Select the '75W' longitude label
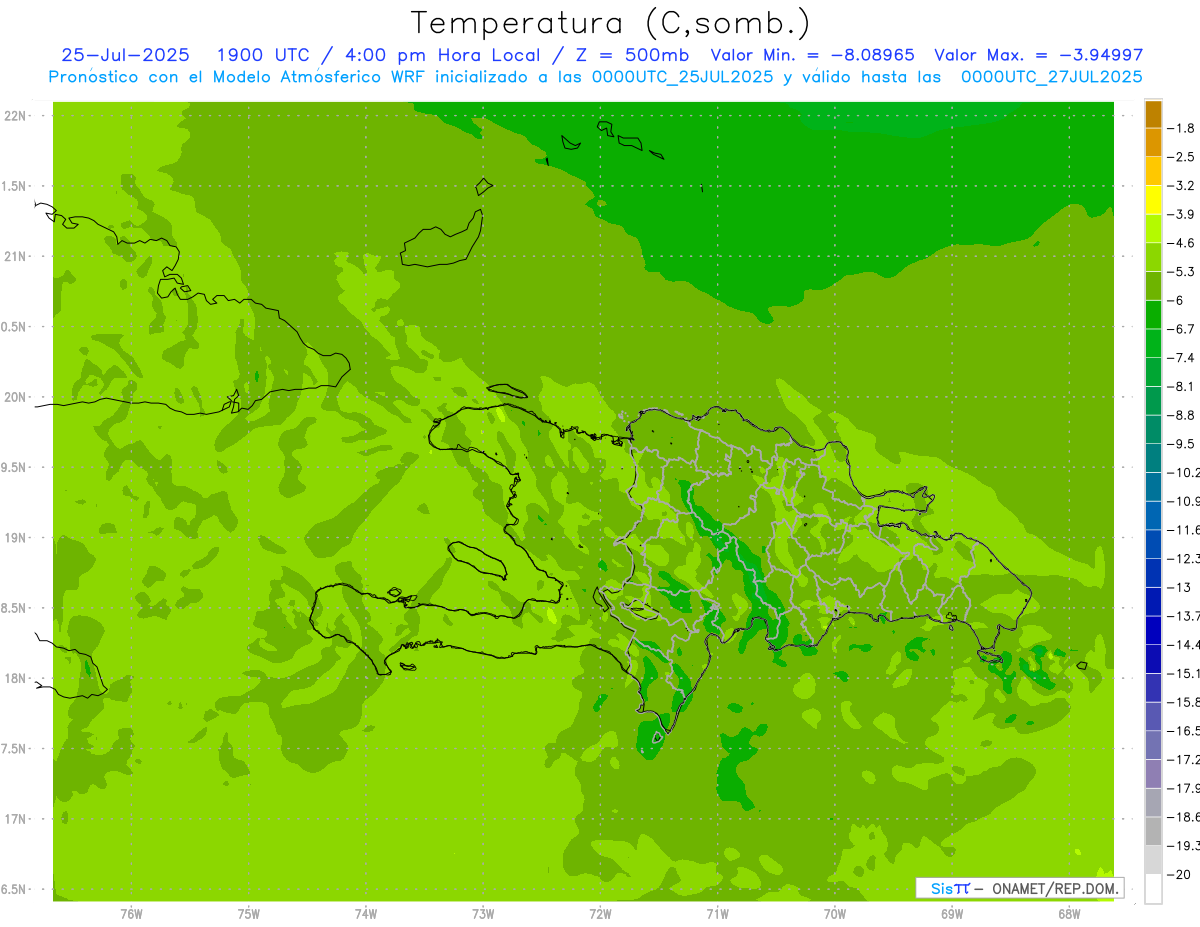This screenshot has height=927, width=1200. pos(249,913)
